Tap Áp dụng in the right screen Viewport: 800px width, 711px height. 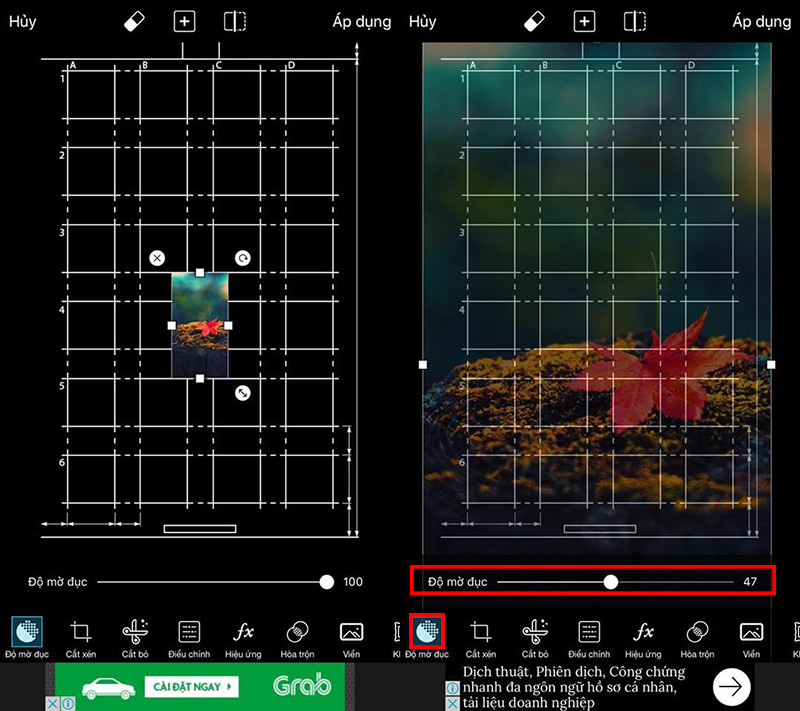(x=762, y=22)
